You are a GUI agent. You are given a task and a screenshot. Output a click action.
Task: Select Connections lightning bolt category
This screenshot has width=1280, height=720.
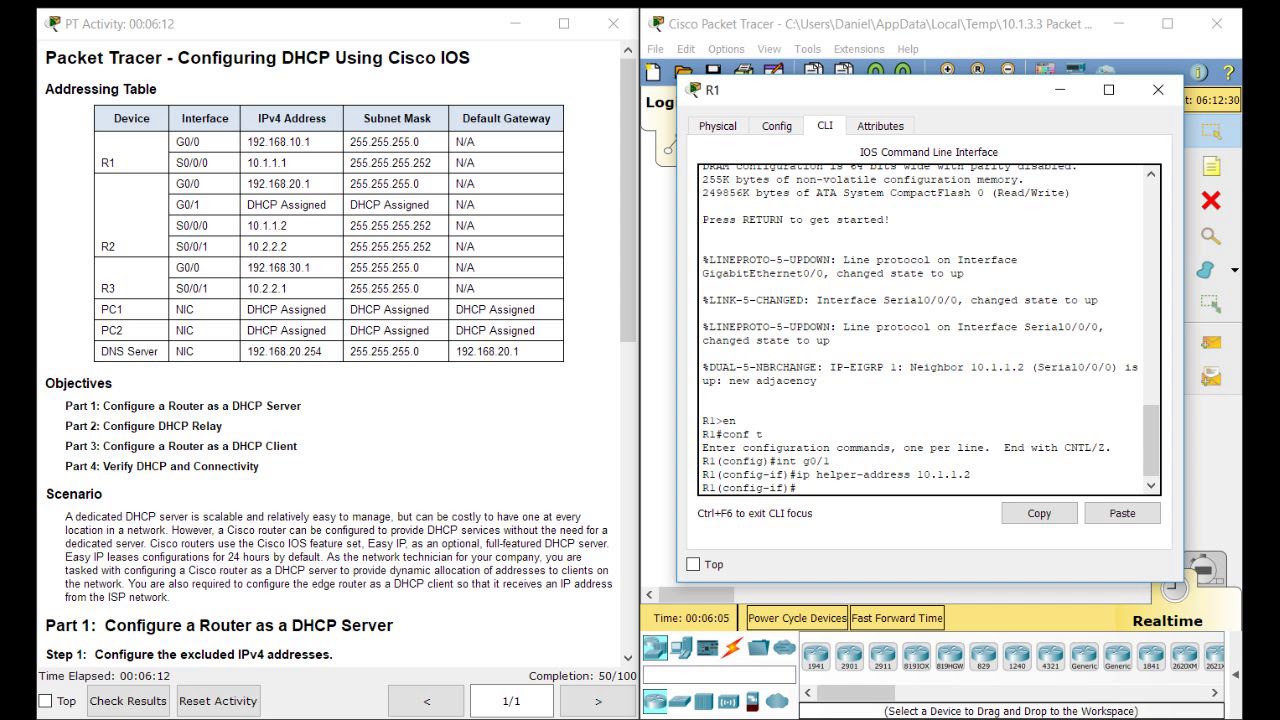click(x=733, y=648)
